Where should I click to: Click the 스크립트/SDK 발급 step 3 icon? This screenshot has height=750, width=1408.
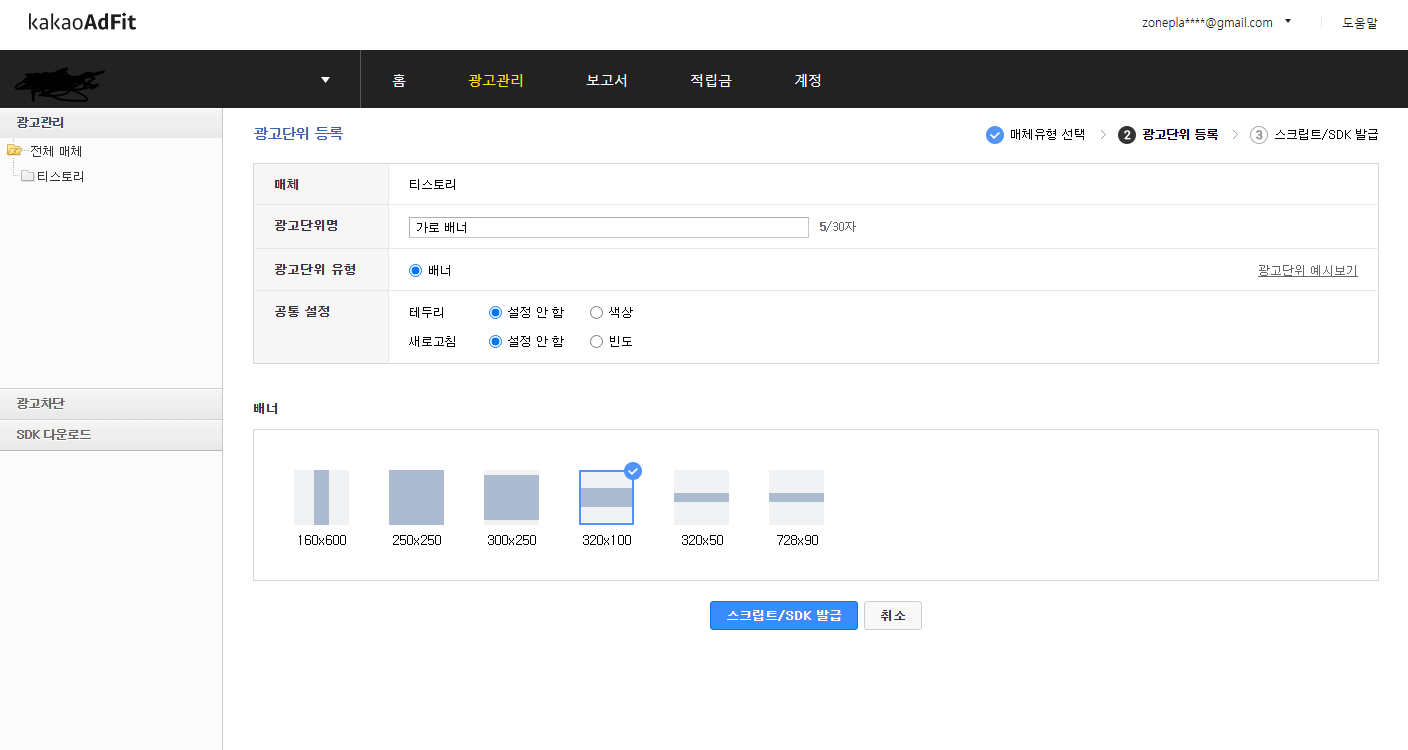pos(1259,135)
